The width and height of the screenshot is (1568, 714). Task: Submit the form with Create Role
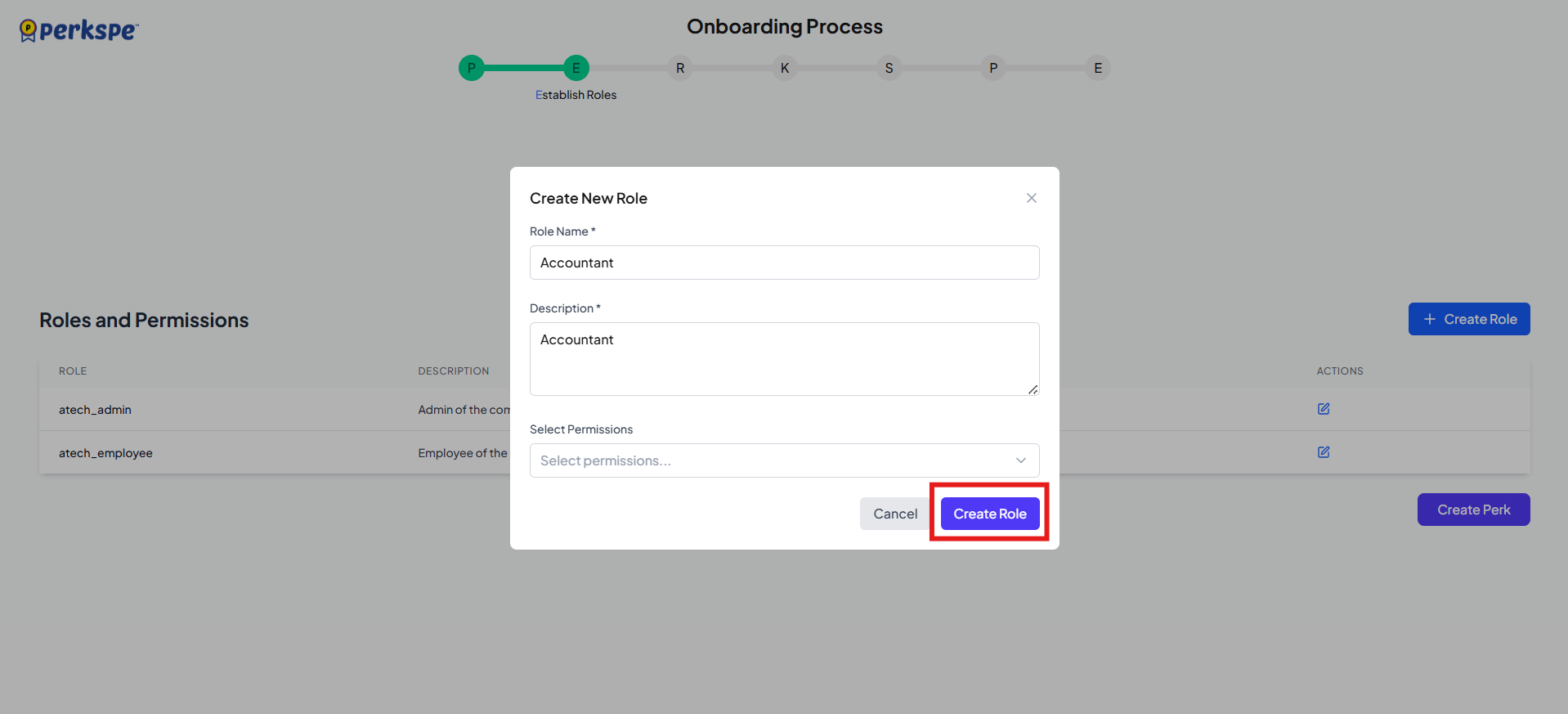989,514
